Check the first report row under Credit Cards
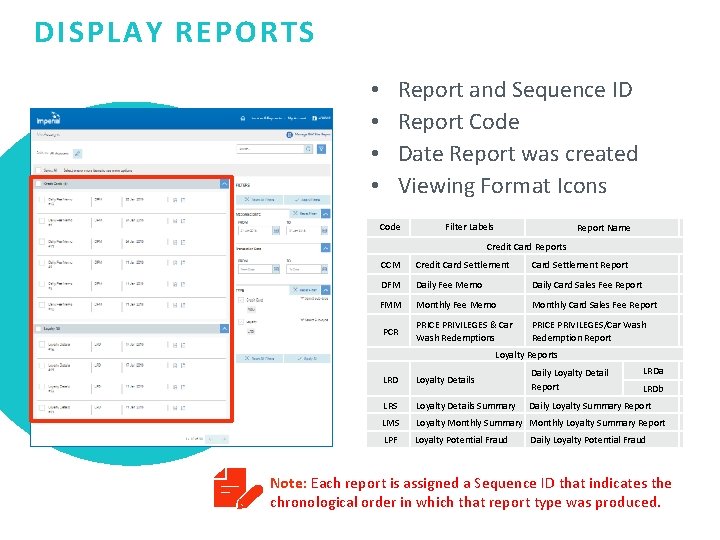720x540 pixels. 42,200
